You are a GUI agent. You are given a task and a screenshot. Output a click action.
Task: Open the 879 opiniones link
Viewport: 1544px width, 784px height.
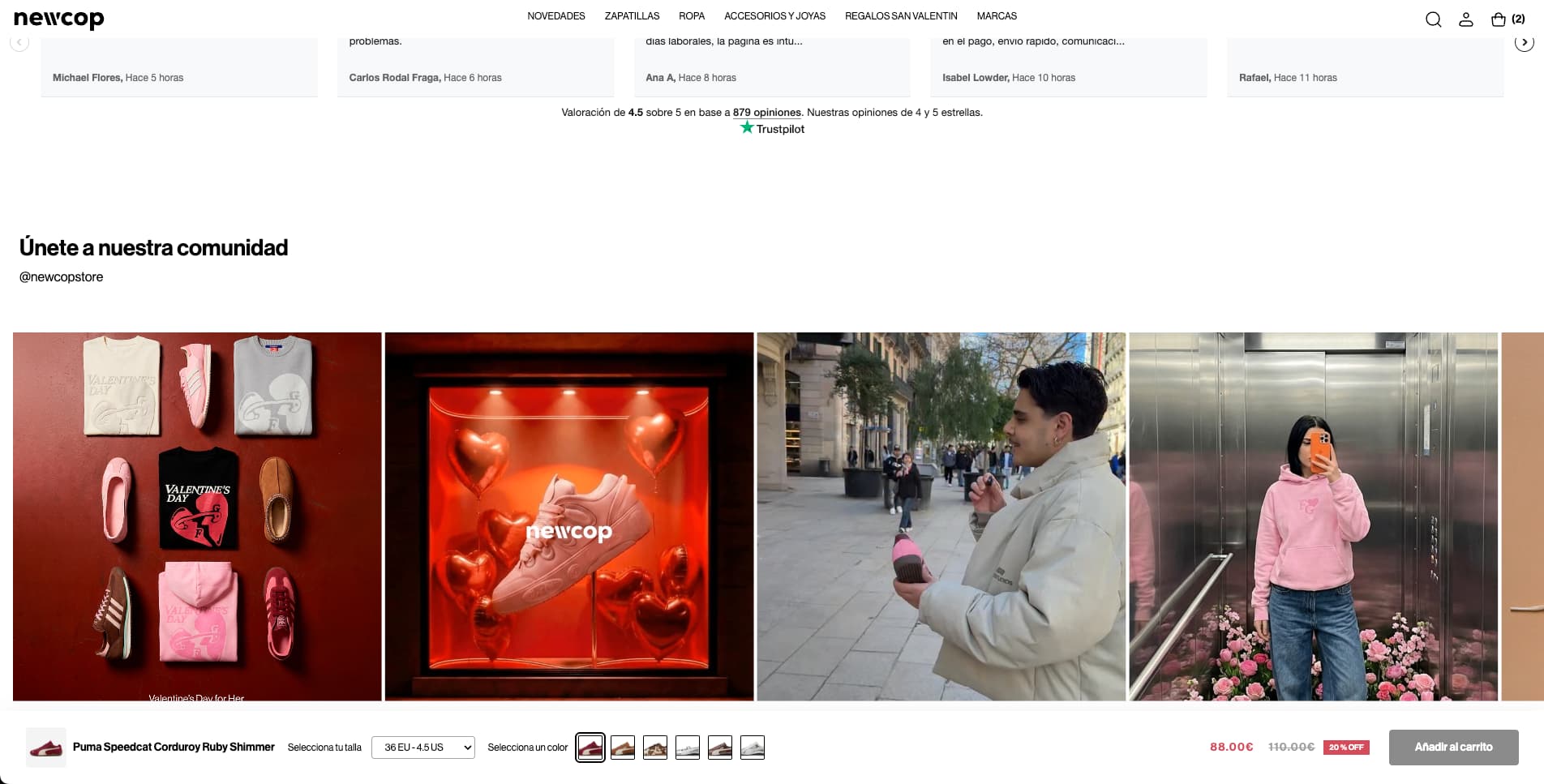766,113
